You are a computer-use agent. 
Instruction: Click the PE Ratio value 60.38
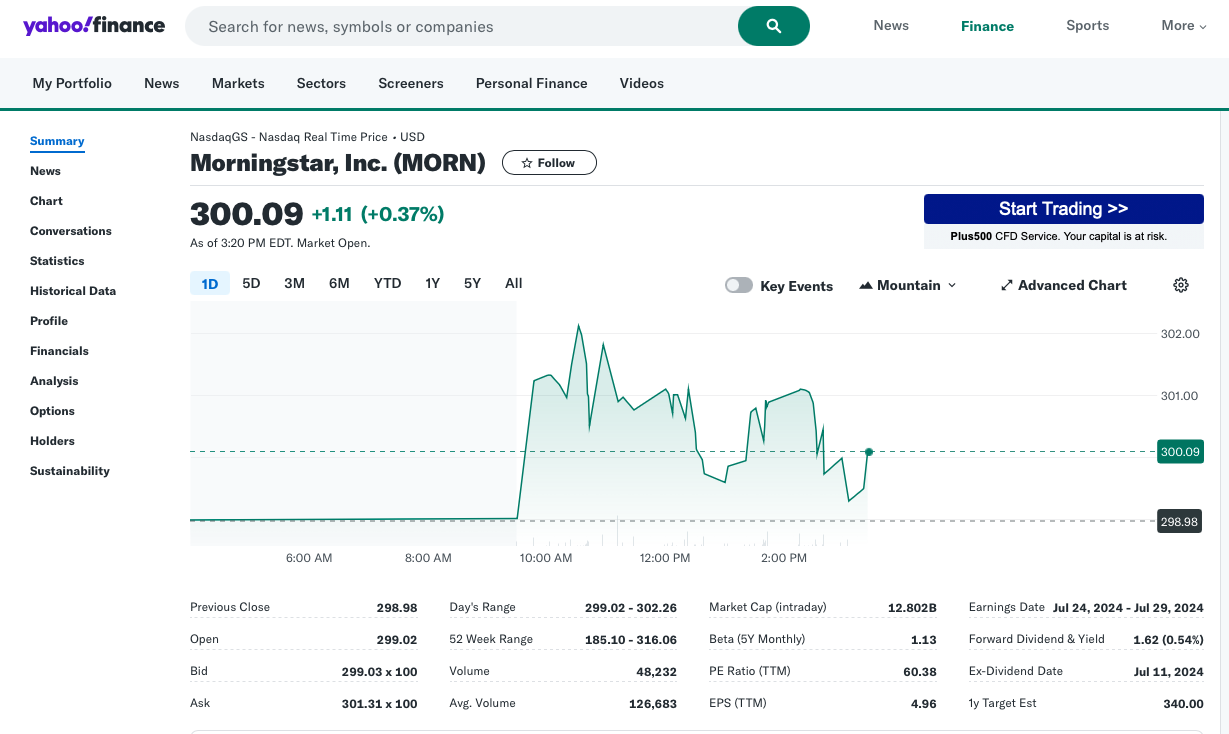[920, 671]
